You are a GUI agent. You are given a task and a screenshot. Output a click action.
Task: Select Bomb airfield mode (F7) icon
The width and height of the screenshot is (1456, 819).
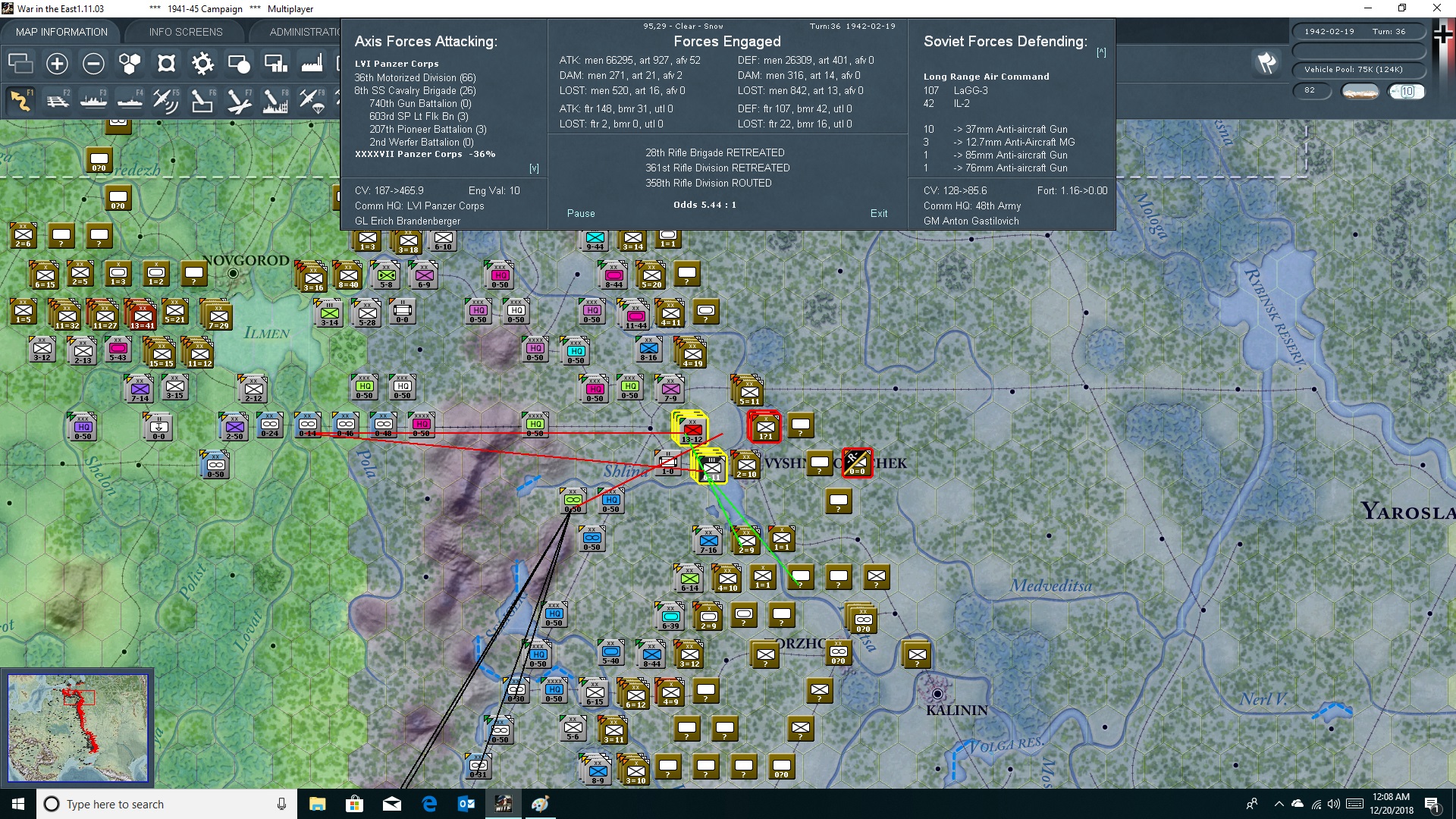click(x=239, y=100)
